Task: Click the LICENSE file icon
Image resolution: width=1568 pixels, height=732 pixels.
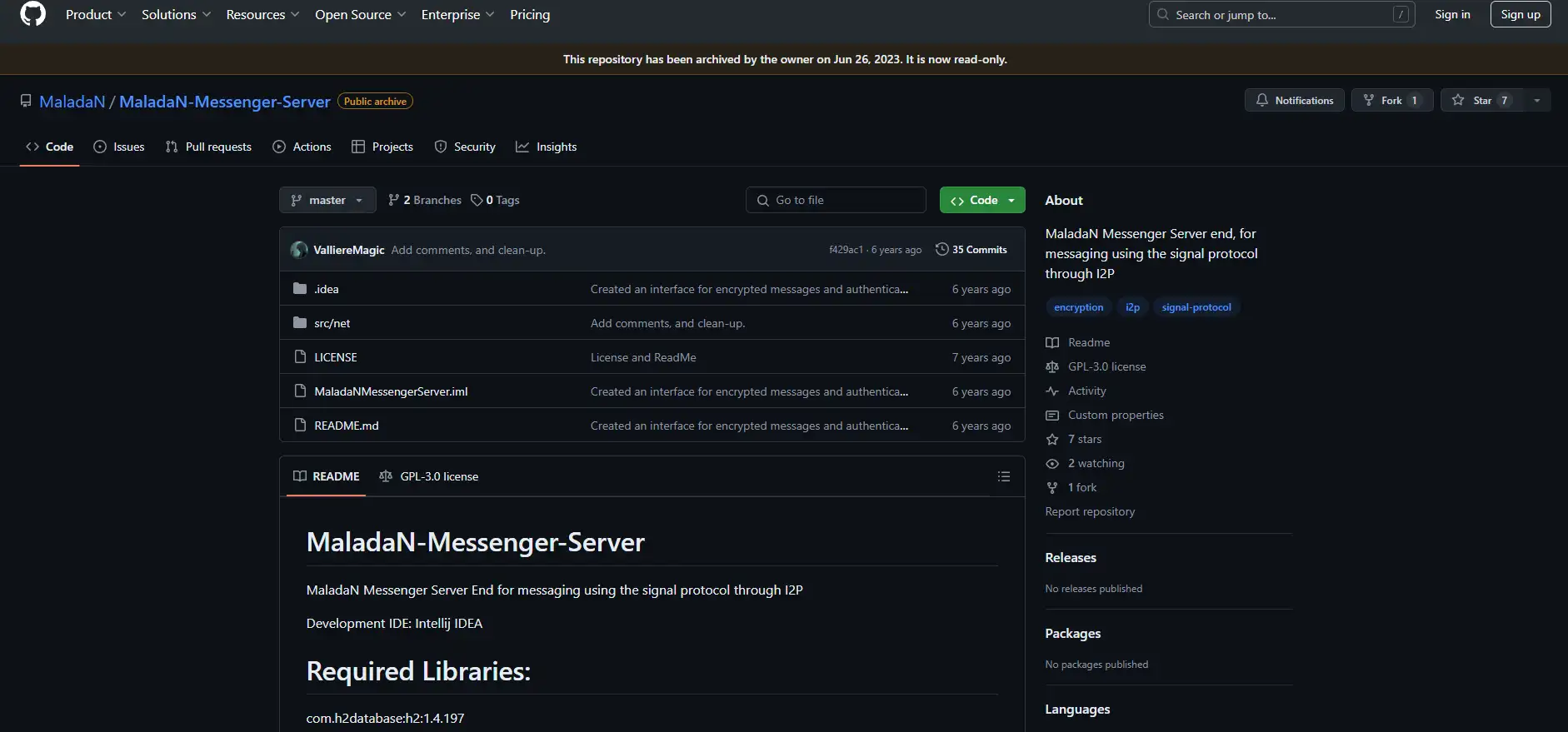Action: tap(301, 357)
